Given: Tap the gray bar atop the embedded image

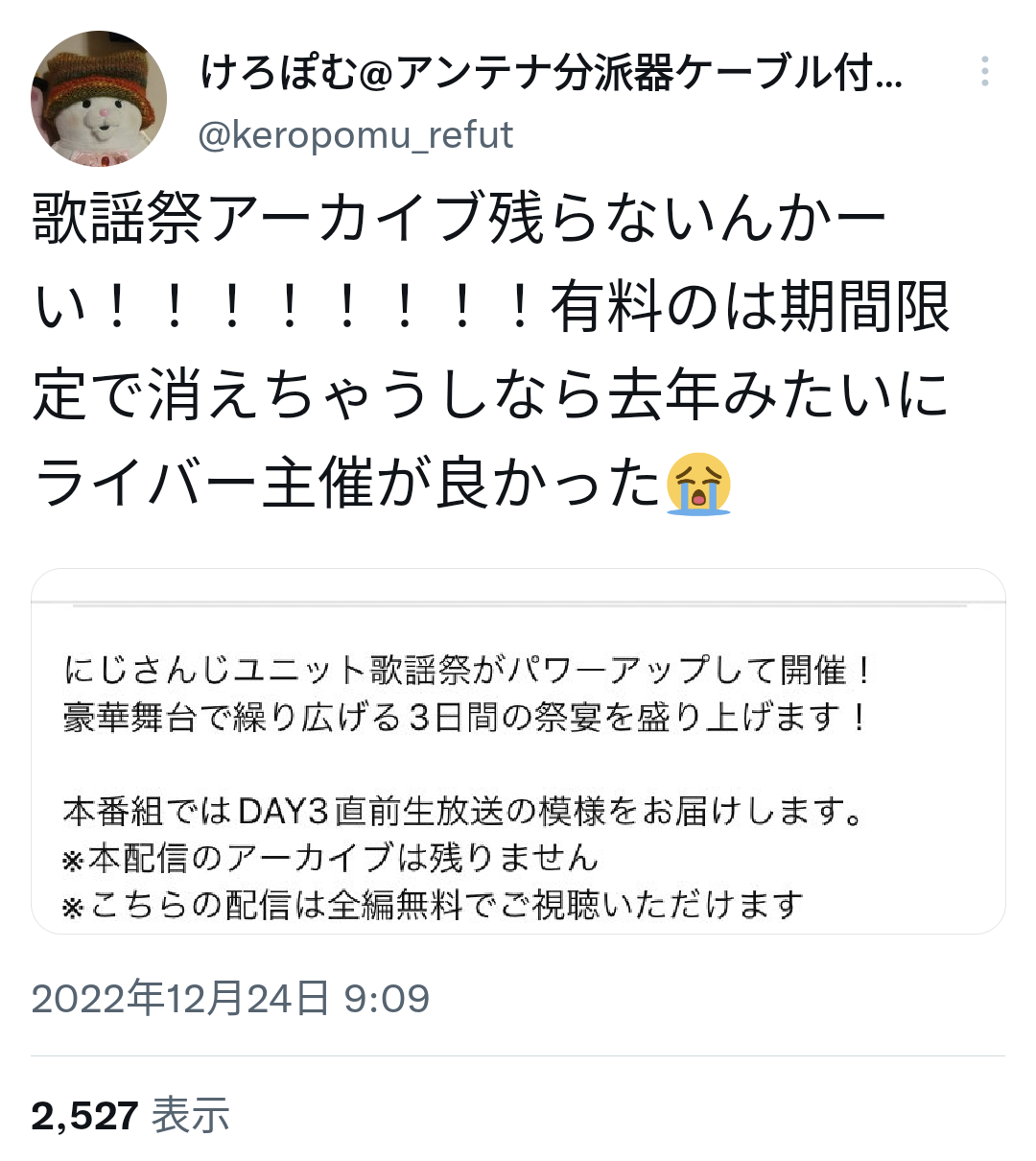Looking at the screenshot, I should [x=519, y=605].
